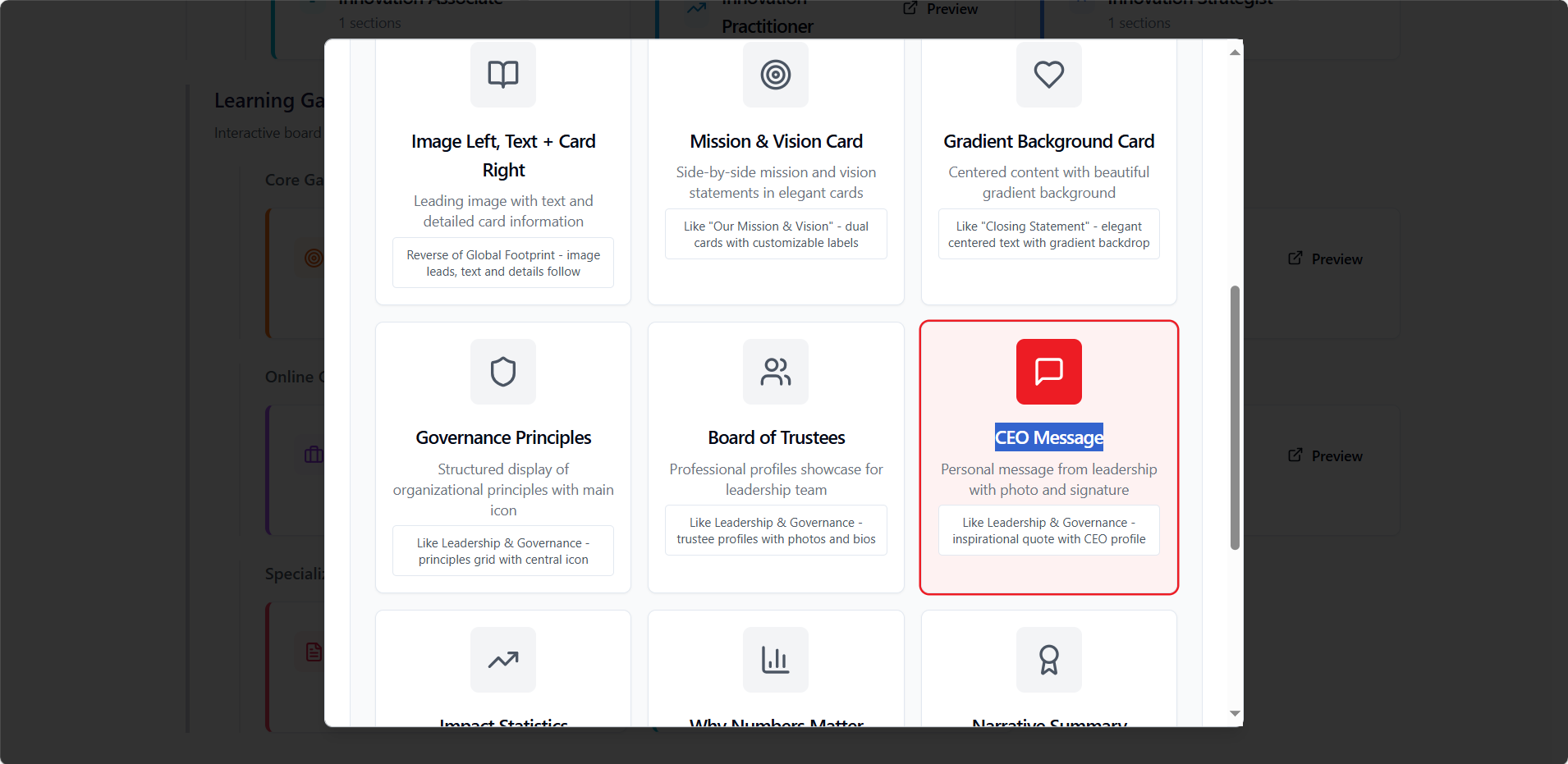Screen dimensions: 1568x764
Task: Pick the Gradient Background Card heading
Action: [x=1048, y=141]
